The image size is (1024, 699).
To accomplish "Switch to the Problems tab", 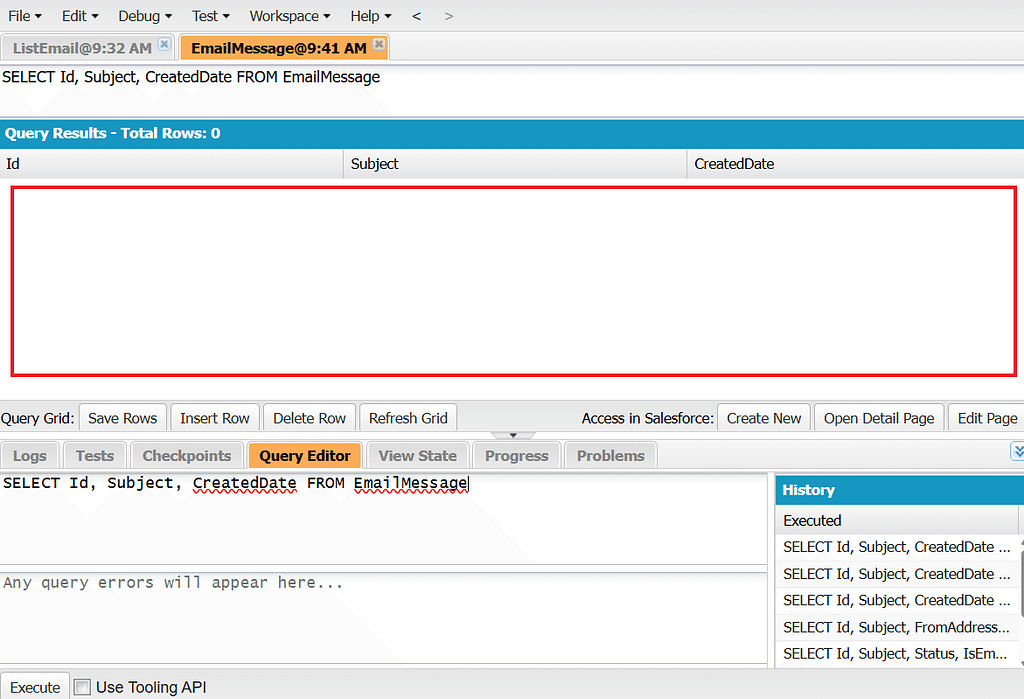I will pos(611,455).
